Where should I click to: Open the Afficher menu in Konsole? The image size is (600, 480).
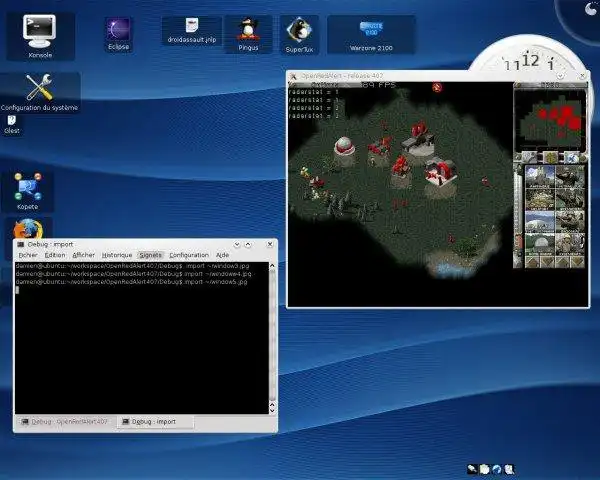(83, 255)
